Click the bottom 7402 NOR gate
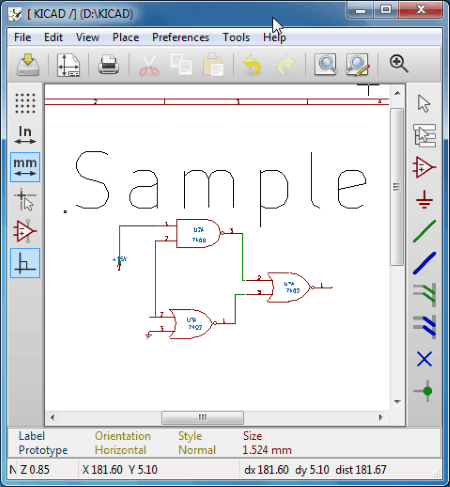The width and height of the screenshot is (450, 487). tap(192, 323)
